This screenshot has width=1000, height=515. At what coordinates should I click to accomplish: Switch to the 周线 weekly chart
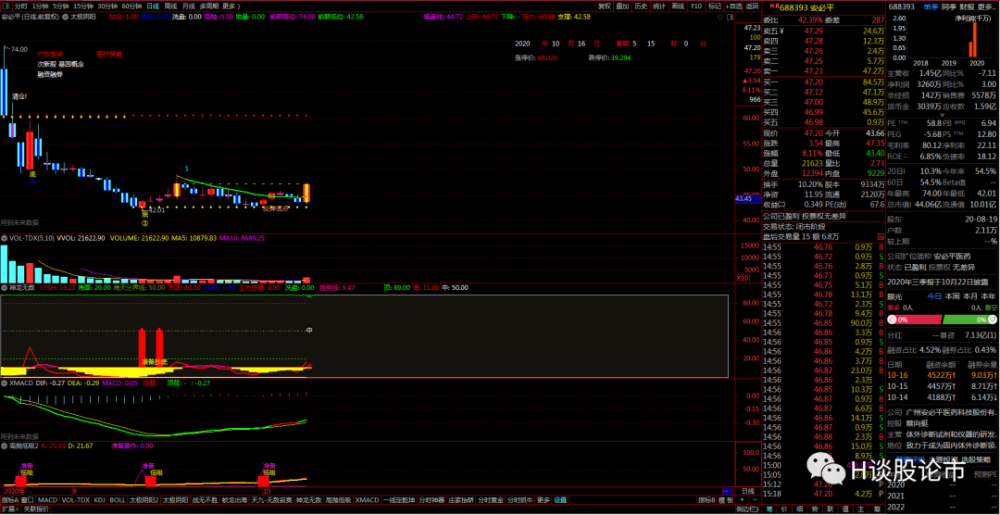click(x=171, y=6)
